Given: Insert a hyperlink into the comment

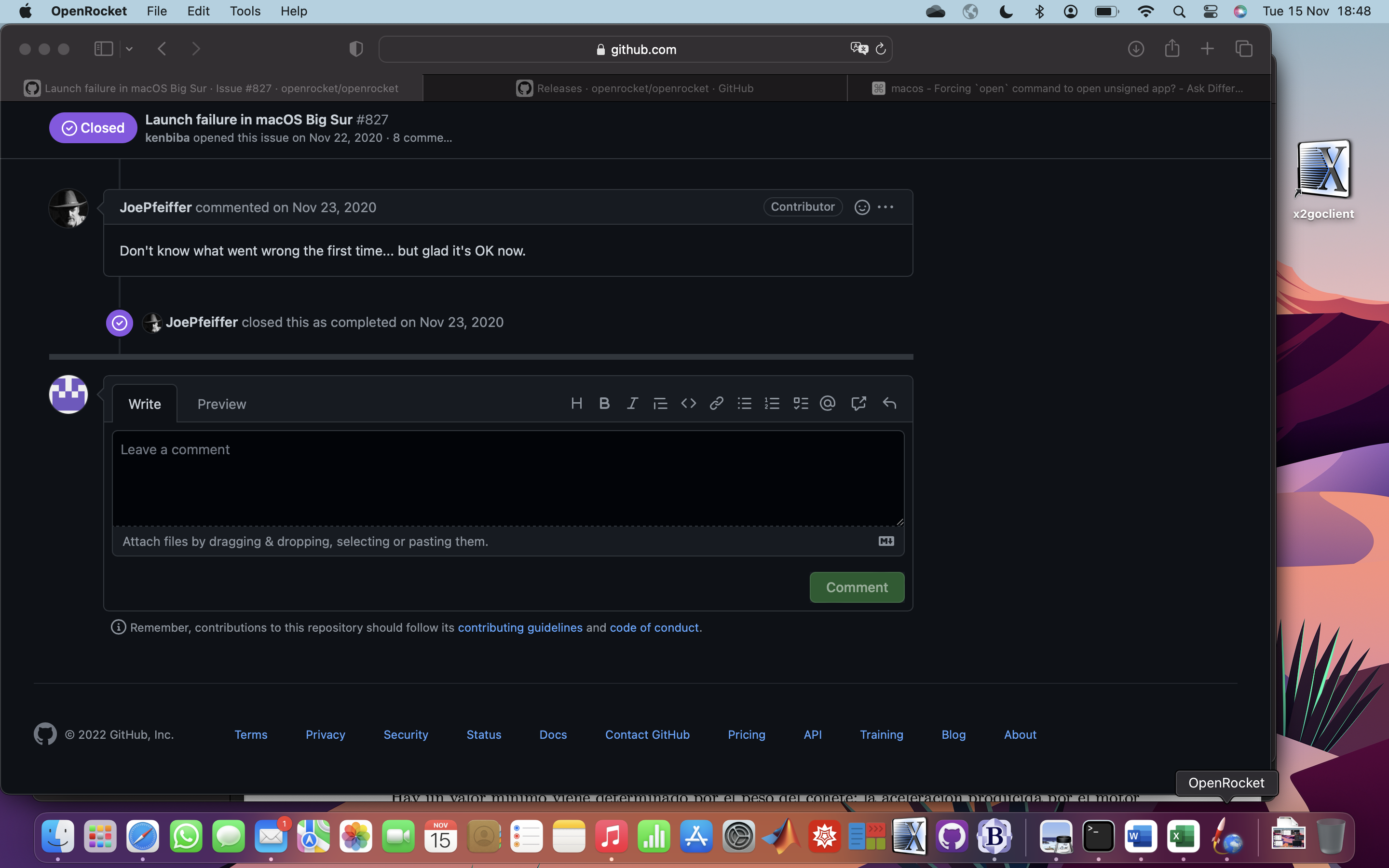Looking at the screenshot, I should pos(716,403).
